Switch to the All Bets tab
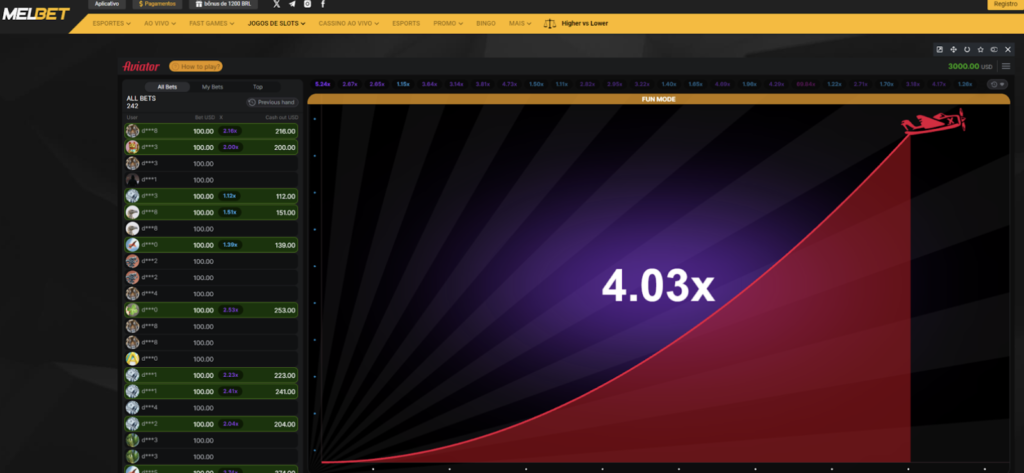The image size is (1024, 473). point(167,87)
